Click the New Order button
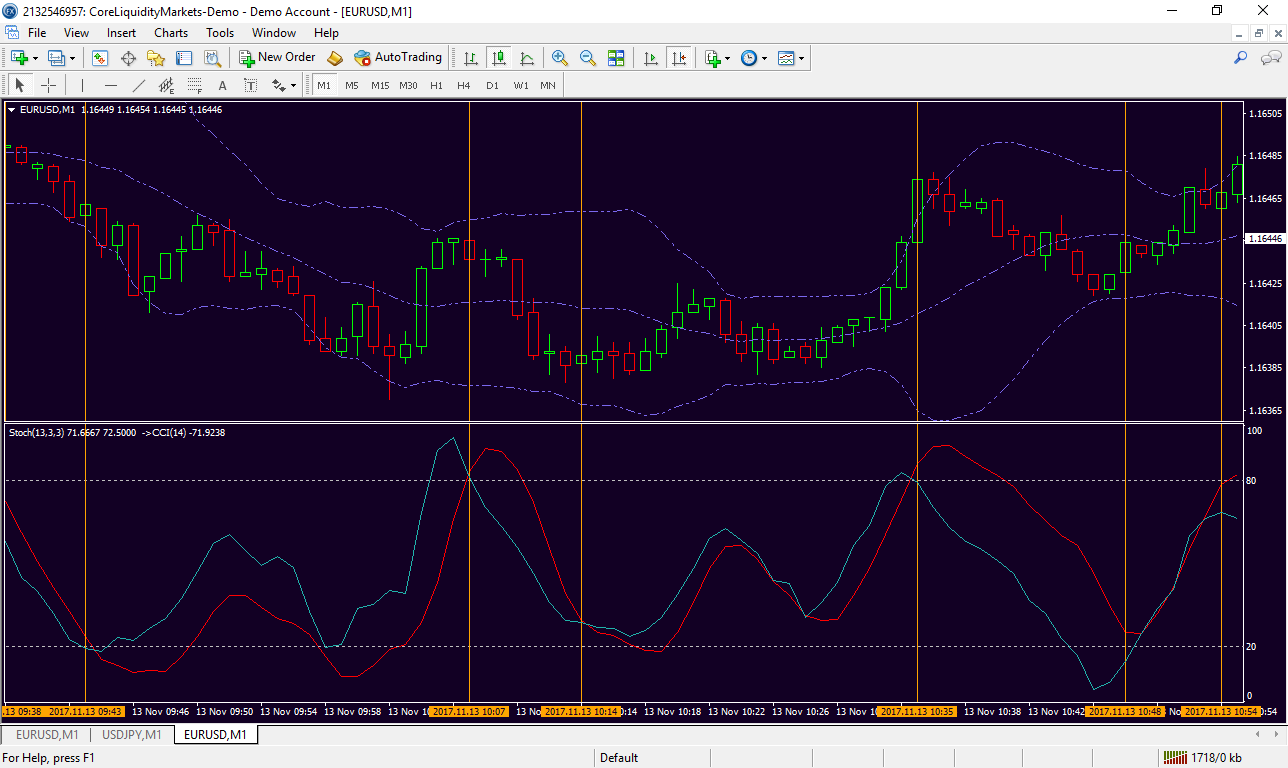The image size is (1288, 768). (278, 58)
